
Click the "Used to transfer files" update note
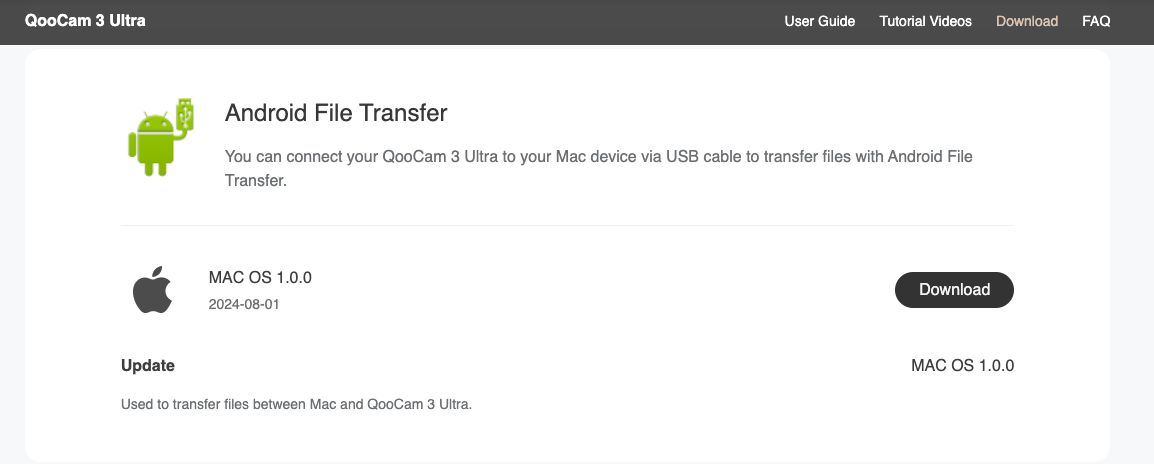pyautogui.click(x=296, y=405)
